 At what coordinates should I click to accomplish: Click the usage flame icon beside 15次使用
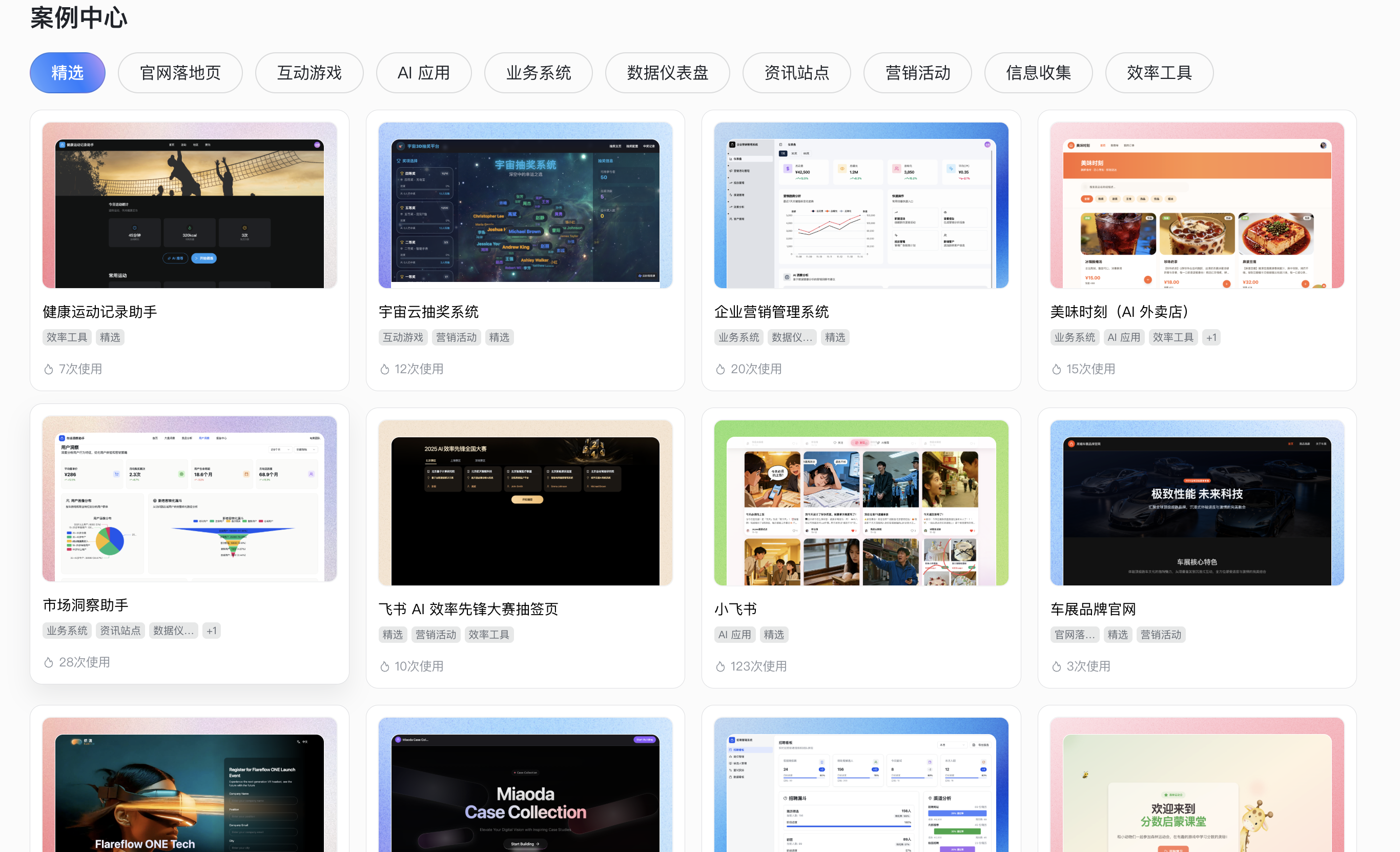(1056, 370)
